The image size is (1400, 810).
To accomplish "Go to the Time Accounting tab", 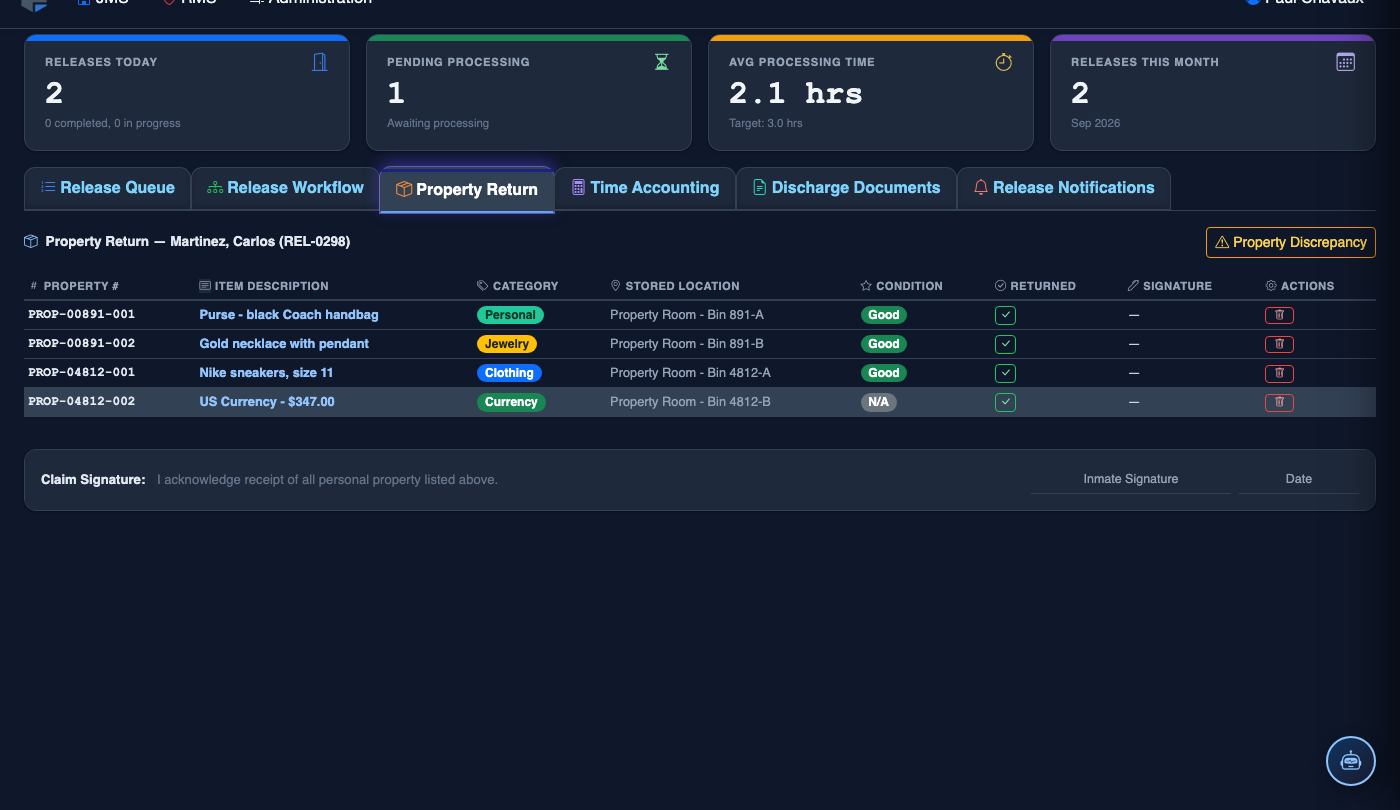I will [x=645, y=188].
